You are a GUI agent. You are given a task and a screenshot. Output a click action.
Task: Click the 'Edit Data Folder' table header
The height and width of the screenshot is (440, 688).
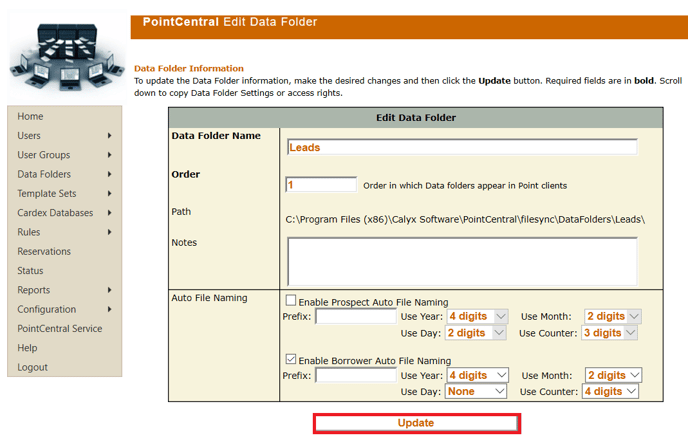[416, 118]
